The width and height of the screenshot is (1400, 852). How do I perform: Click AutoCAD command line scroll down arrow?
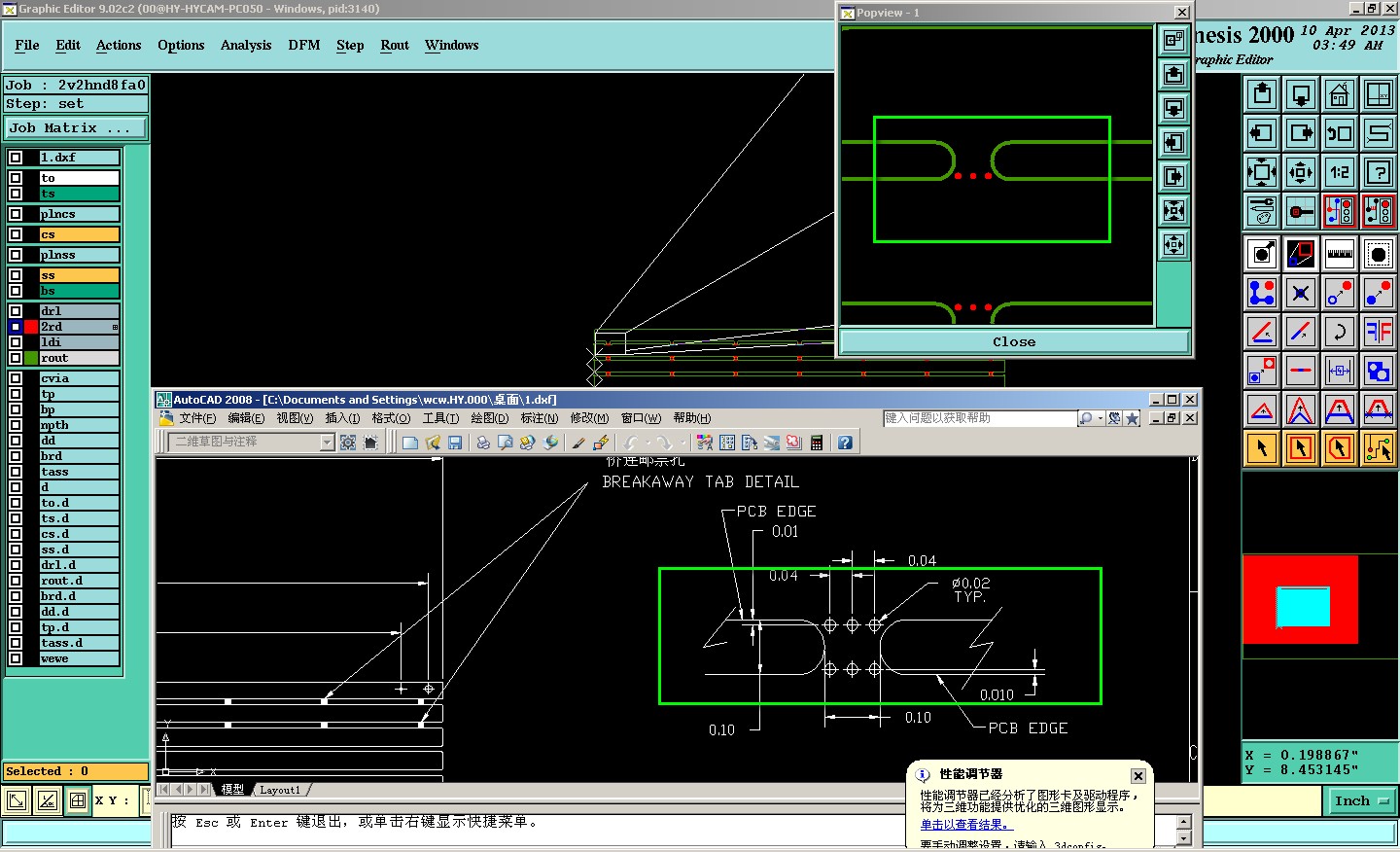(x=1184, y=837)
